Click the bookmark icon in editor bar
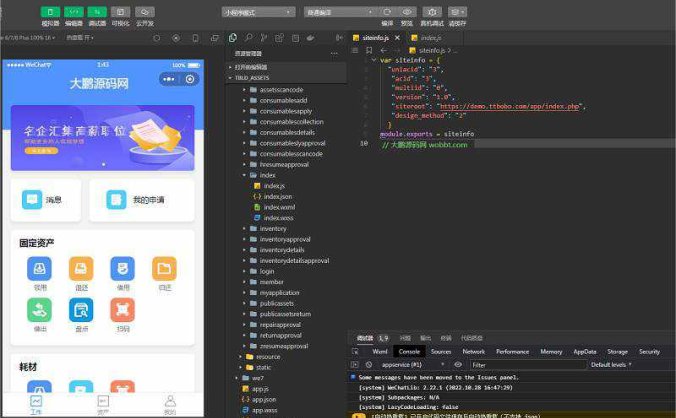676x418 pixels. point(369,50)
